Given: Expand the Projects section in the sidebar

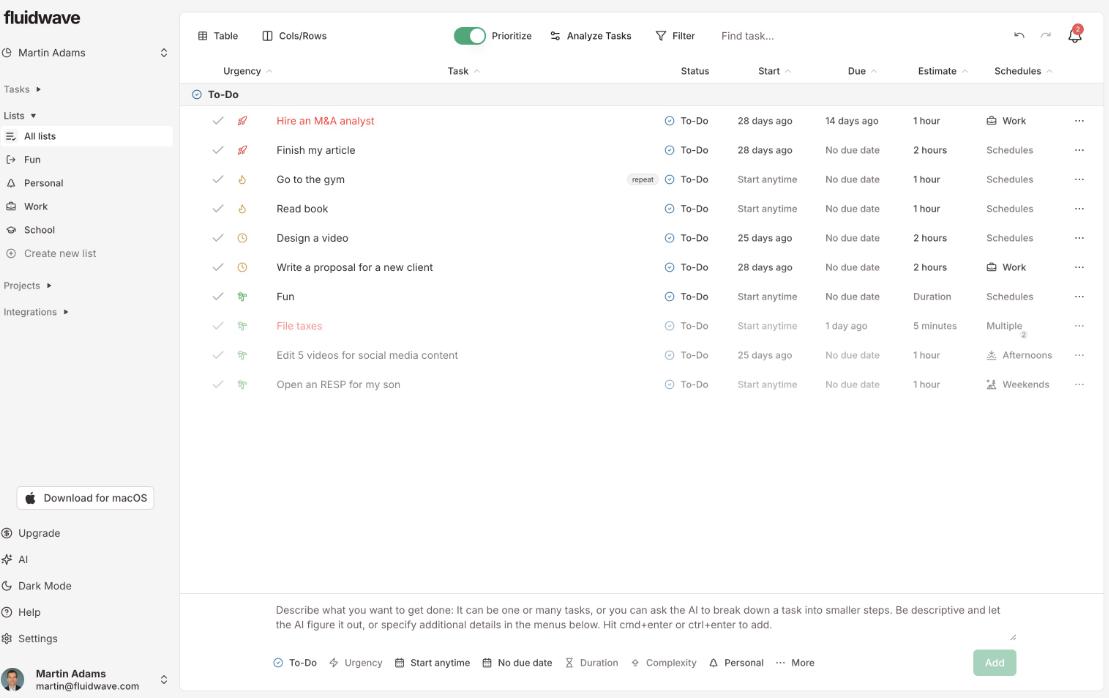Looking at the screenshot, I should point(27,286).
